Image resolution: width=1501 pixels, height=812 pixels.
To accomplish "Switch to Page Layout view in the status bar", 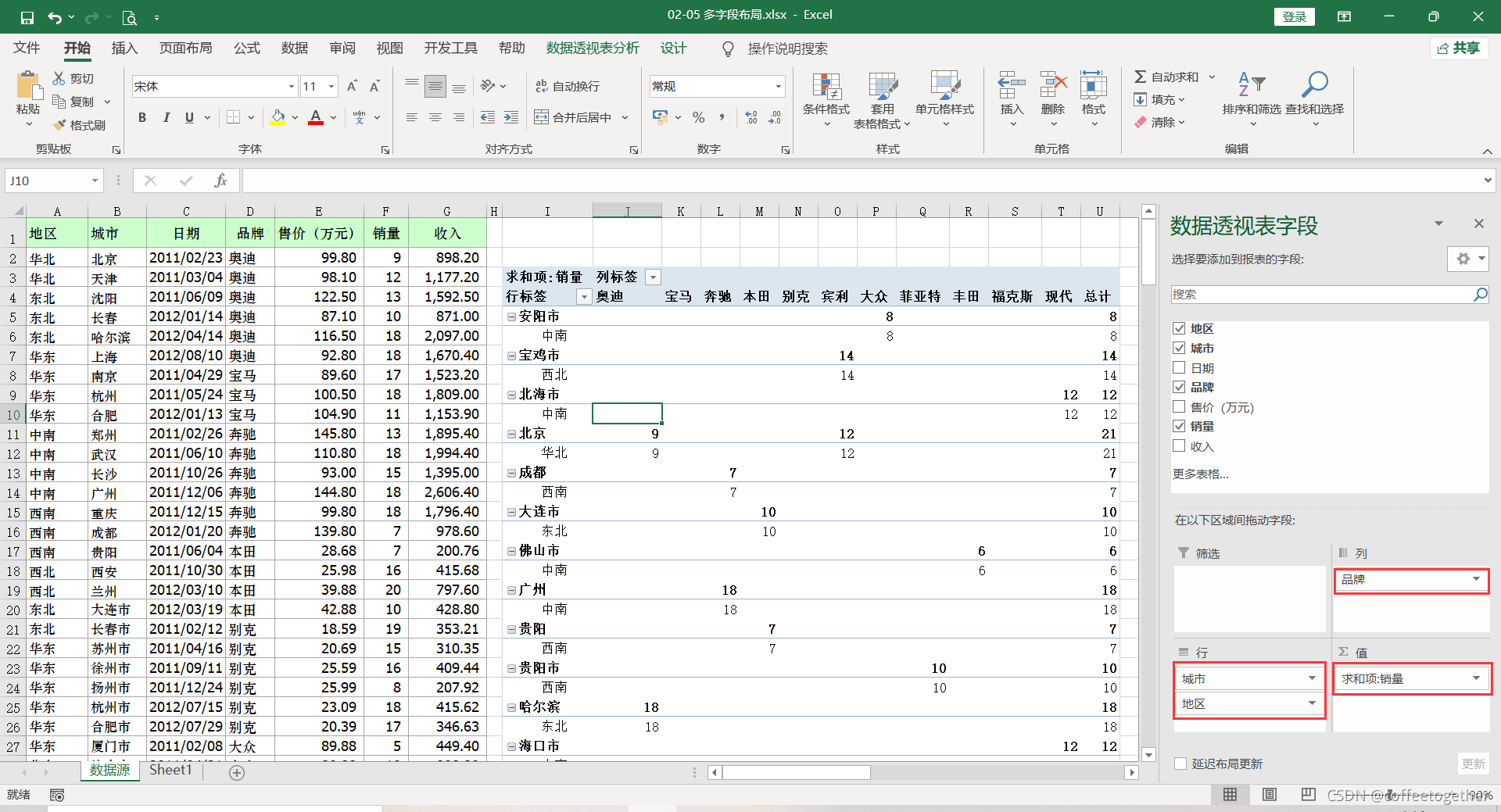I will pos(1270,795).
